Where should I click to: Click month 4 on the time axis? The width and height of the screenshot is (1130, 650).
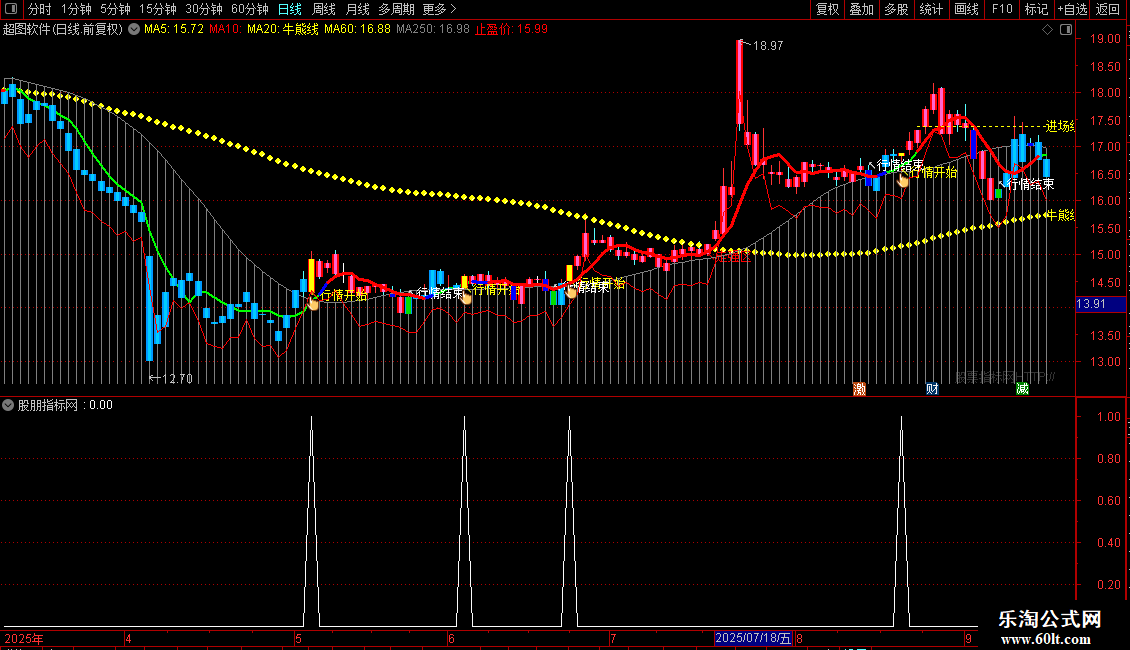tap(128, 638)
